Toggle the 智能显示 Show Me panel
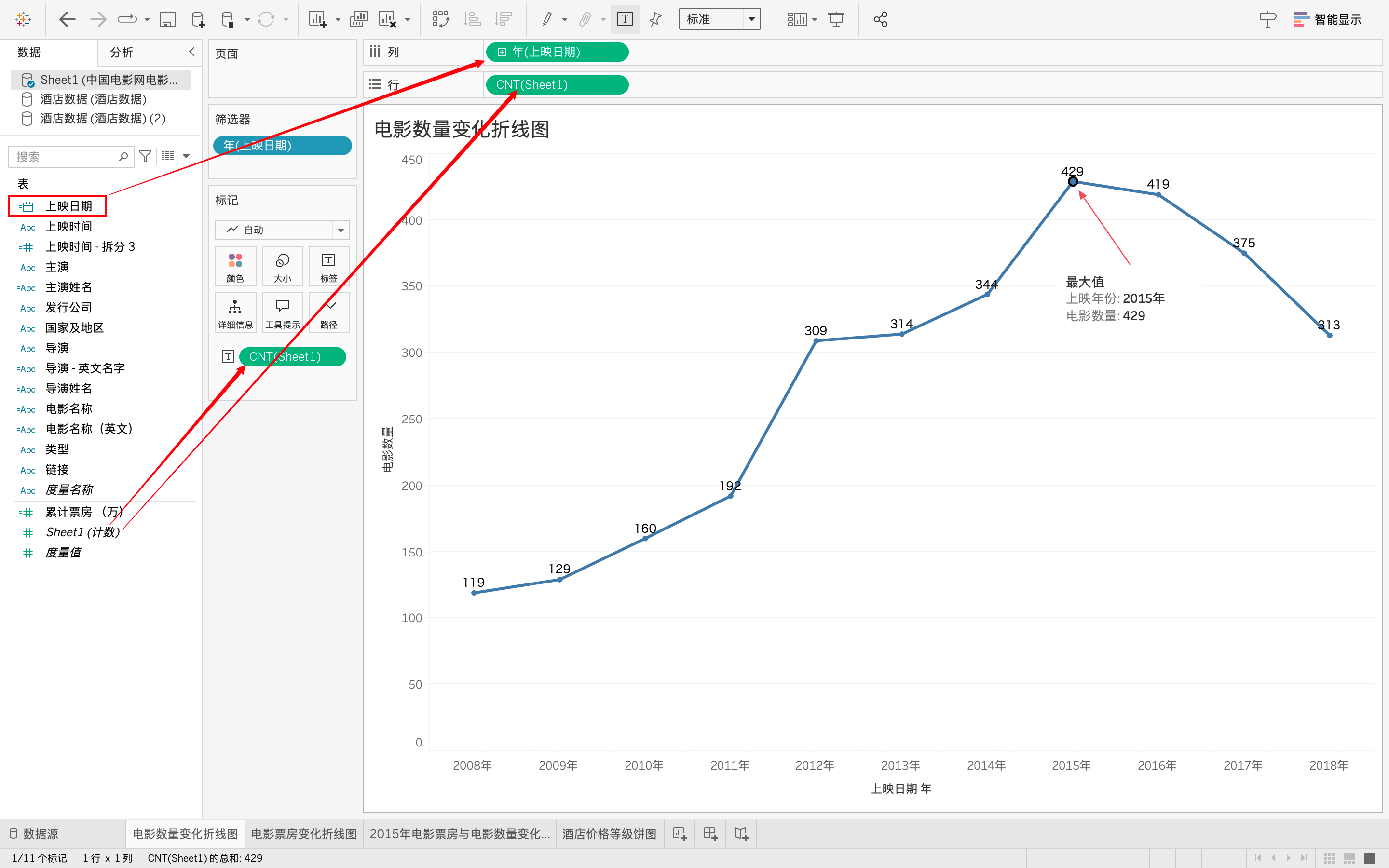 click(x=1328, y=19)
